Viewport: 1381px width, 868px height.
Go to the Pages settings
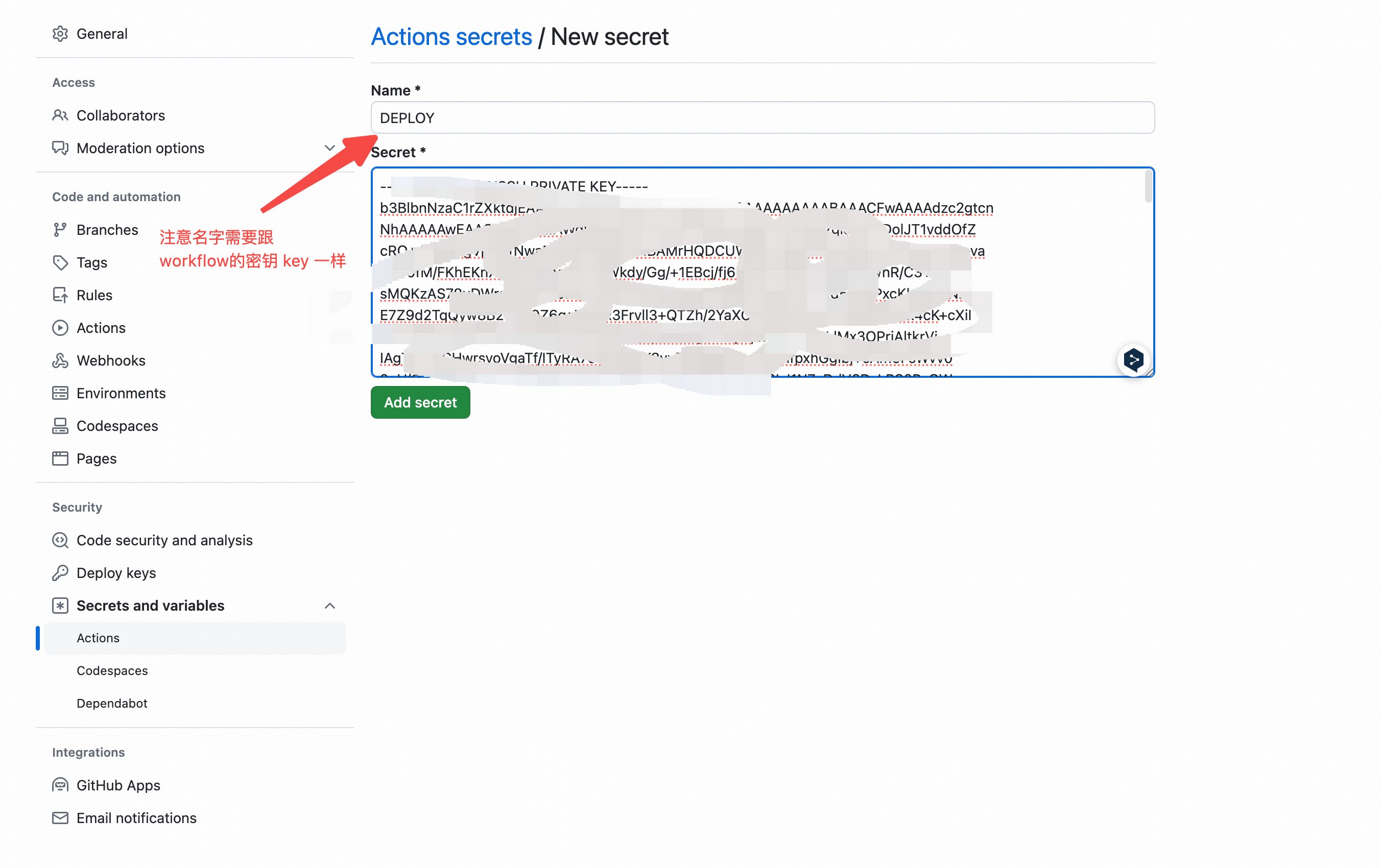[97, 459]
